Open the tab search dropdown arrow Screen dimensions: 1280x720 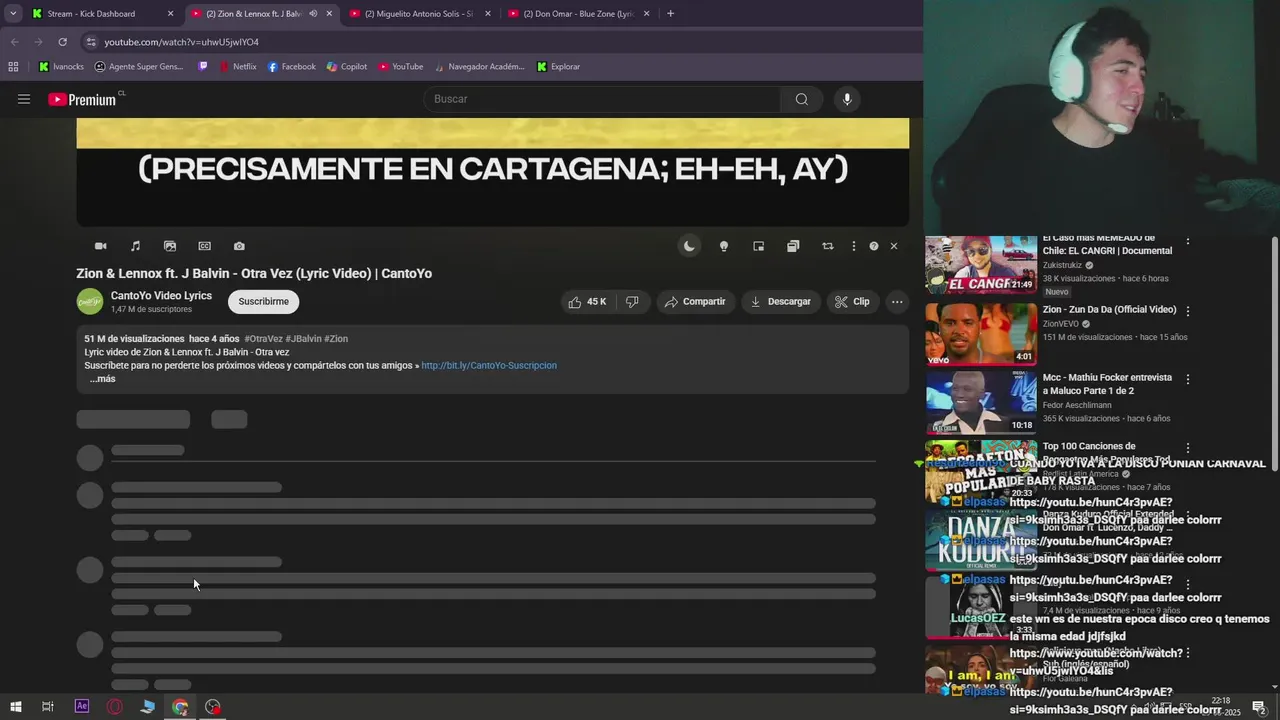tap(13, 14)
